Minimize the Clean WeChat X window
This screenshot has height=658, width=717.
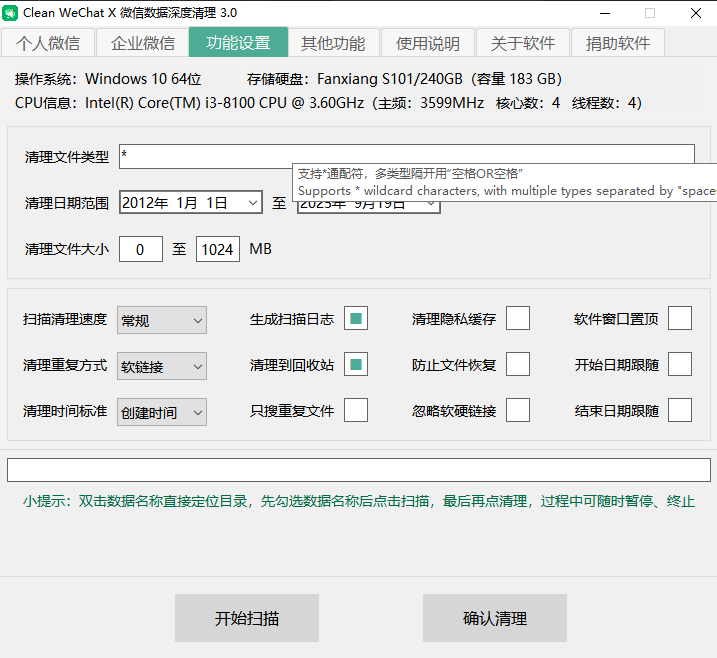coord(605,13)
